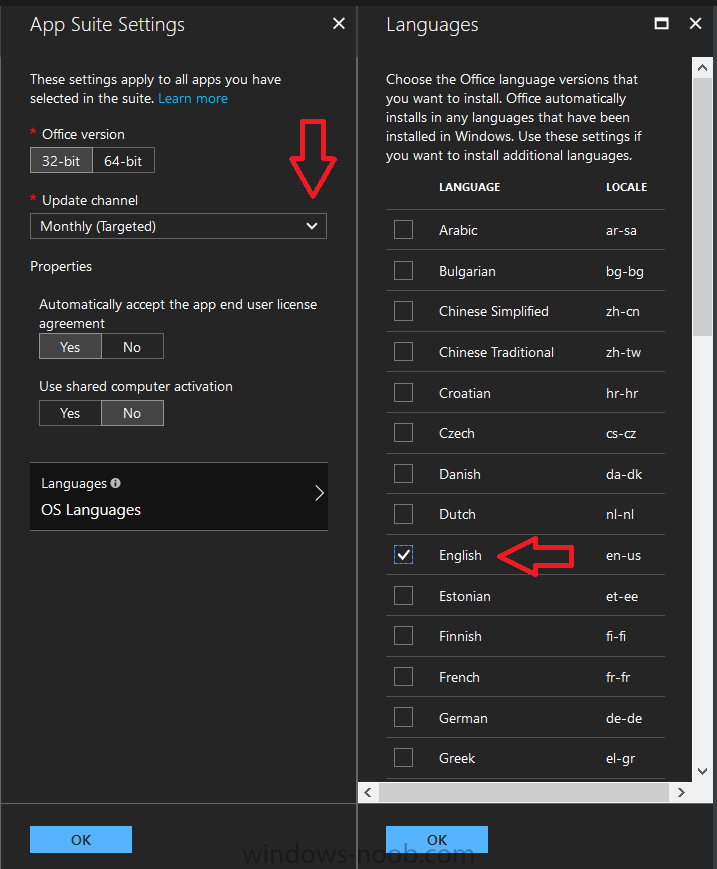Image resolution: width=717 pixels, height=869 pixels.
Task: Check the French language checkbox
Action: click(403, 677)
